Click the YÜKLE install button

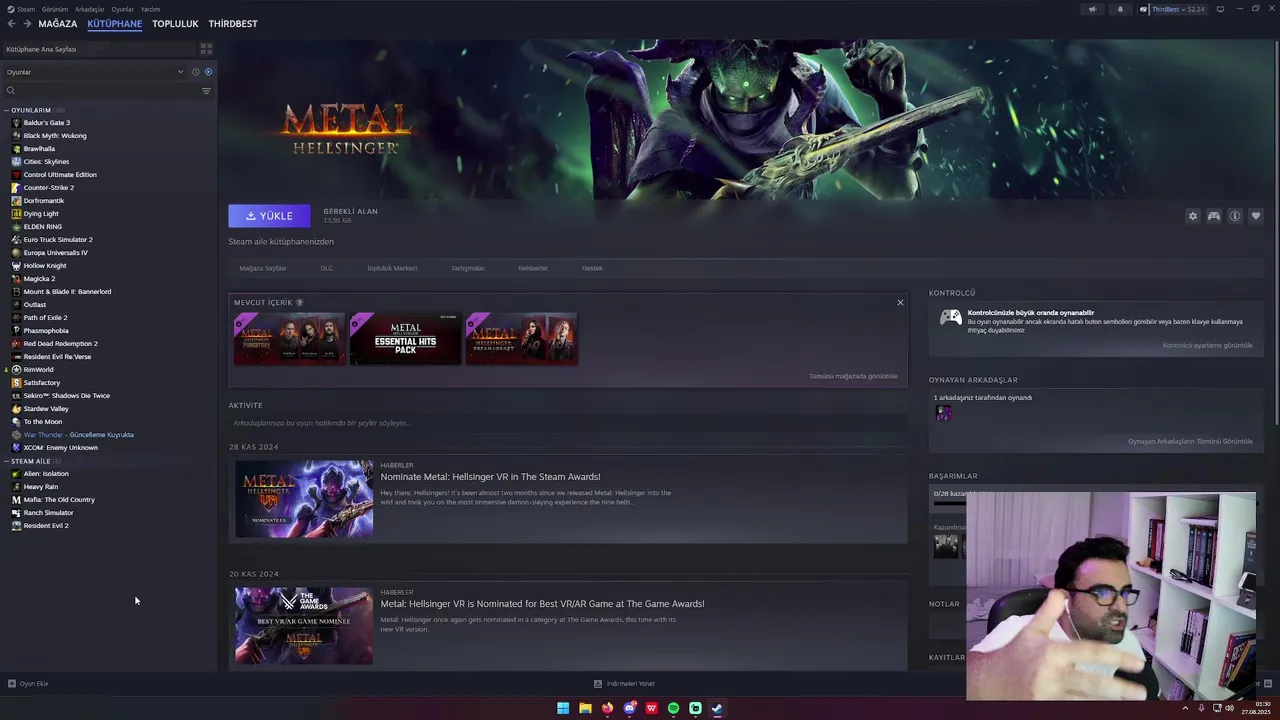(269, 215)
